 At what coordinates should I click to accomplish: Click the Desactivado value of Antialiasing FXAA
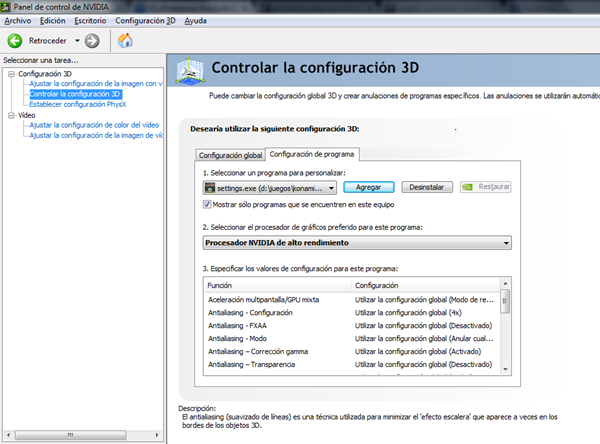click(424, 326)
